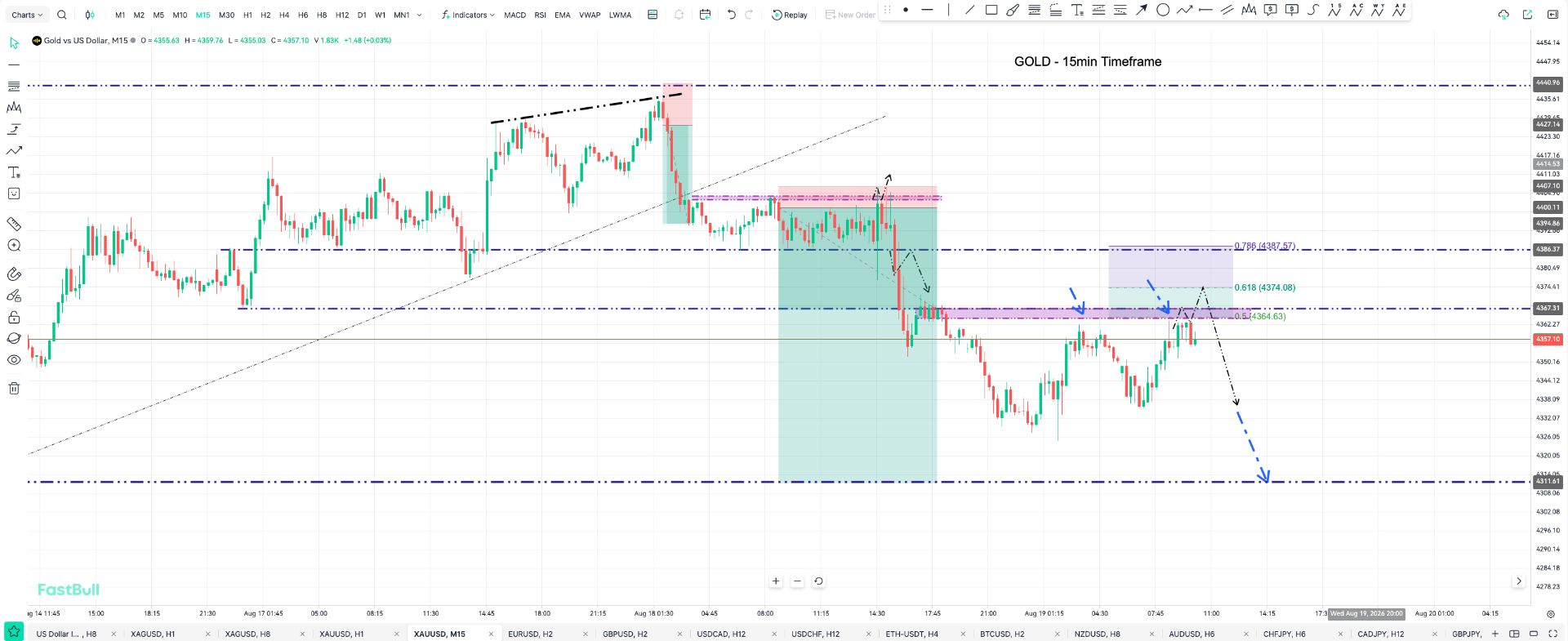Screen dimensions: 1568x641
Task: Select the ruler measure tool in left sidebar
Action: pos(14,224)
